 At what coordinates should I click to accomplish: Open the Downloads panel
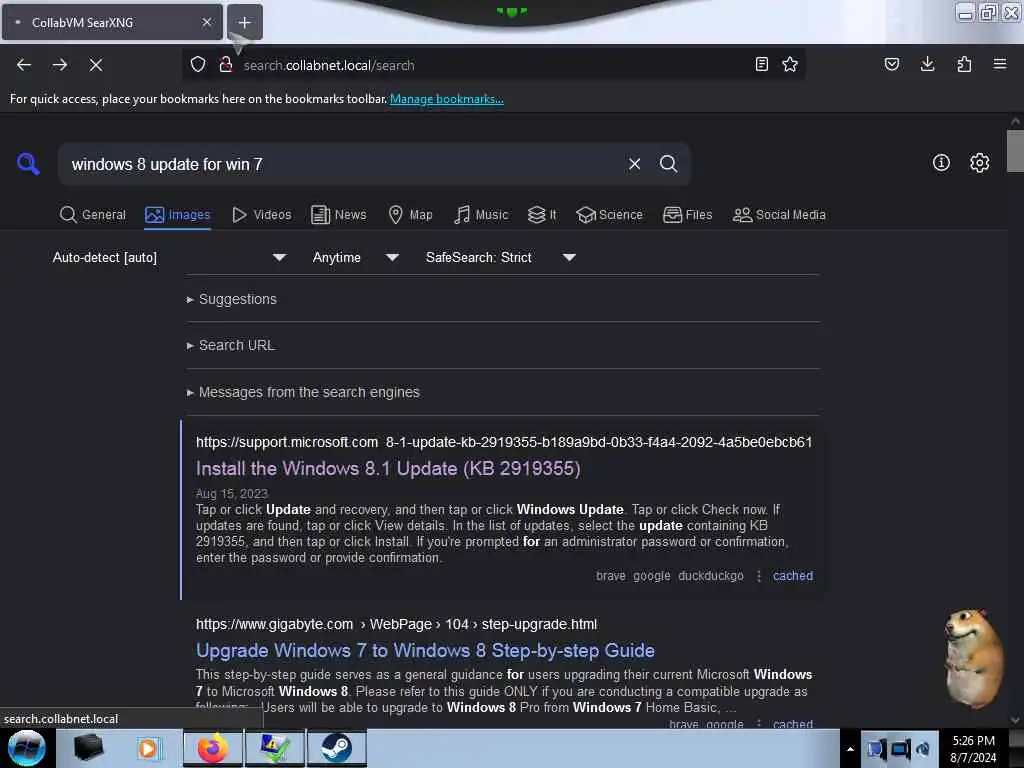click(x=927, y=64)
